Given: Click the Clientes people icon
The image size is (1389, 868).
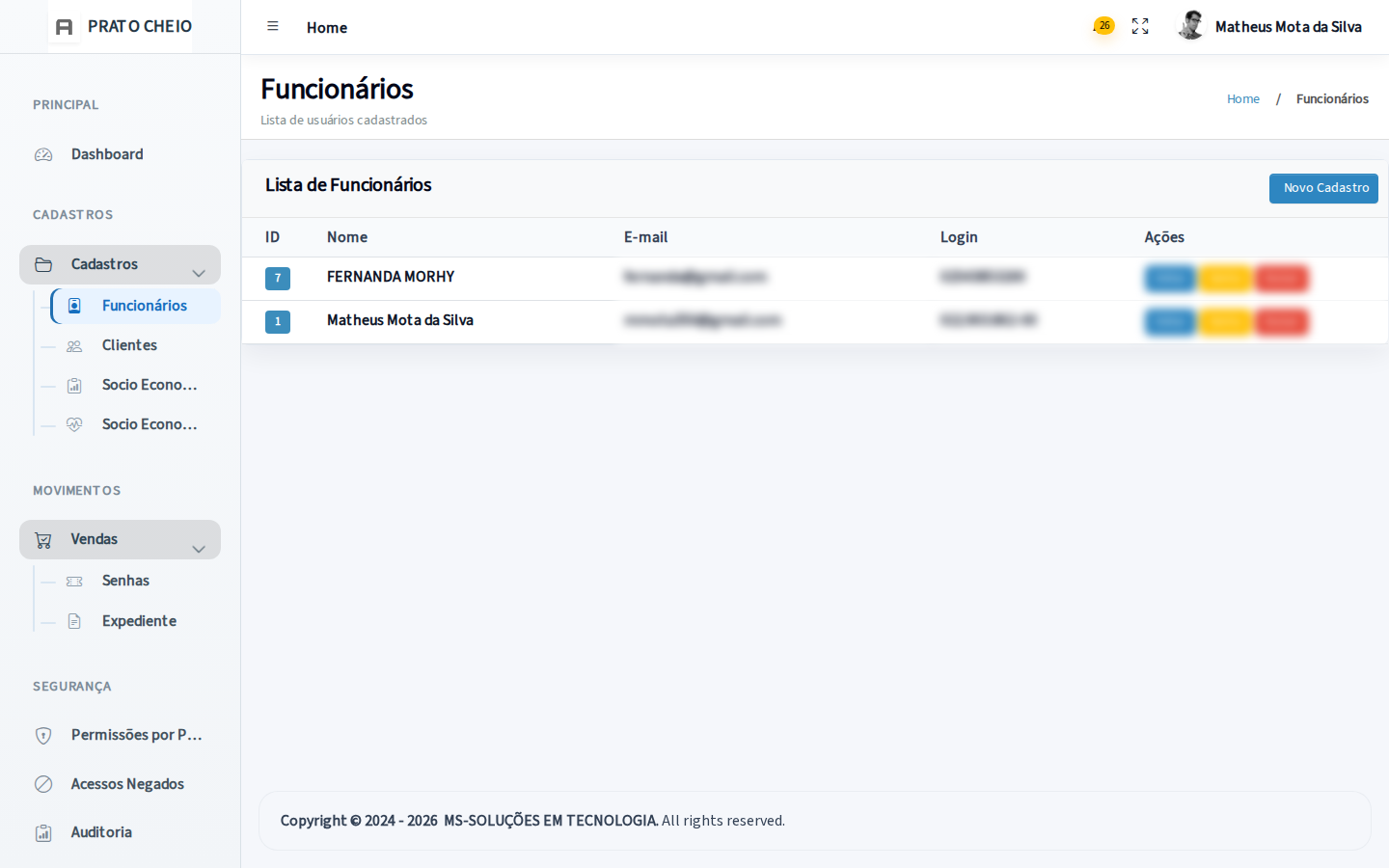Looking at the screenshot, I should (x=74, y=346).
